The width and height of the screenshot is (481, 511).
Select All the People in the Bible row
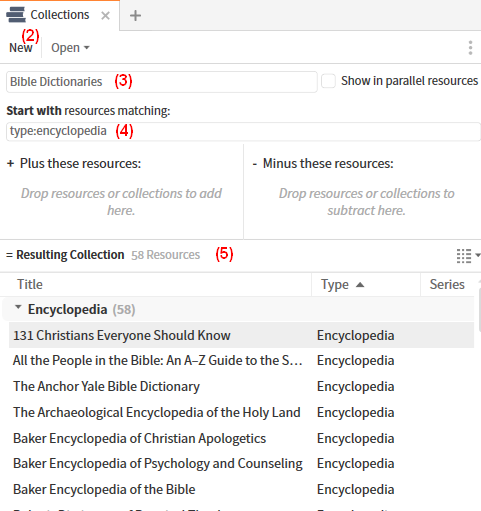pyautogui.click(x=241, y=361)
